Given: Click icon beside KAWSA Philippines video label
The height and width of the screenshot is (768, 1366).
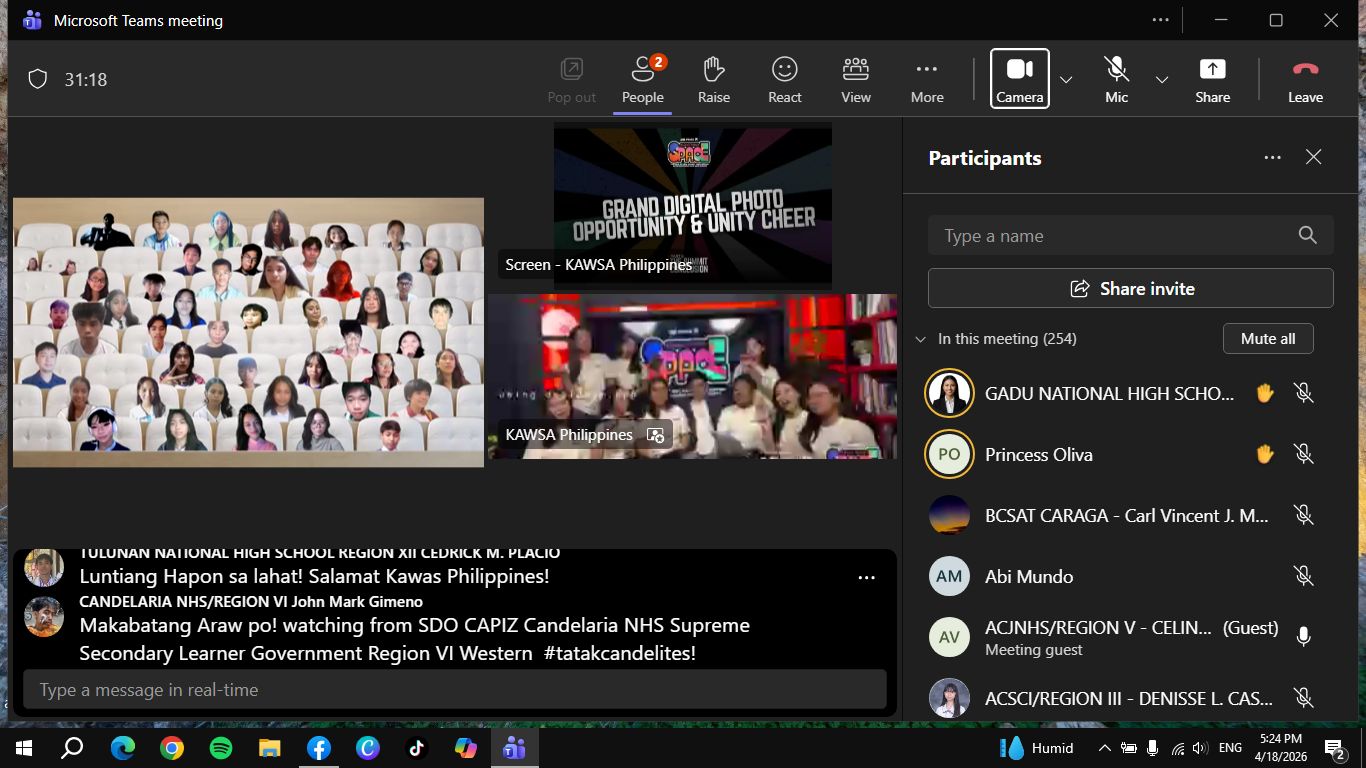Looking at the screenshot, I should [x=656, y=435].
